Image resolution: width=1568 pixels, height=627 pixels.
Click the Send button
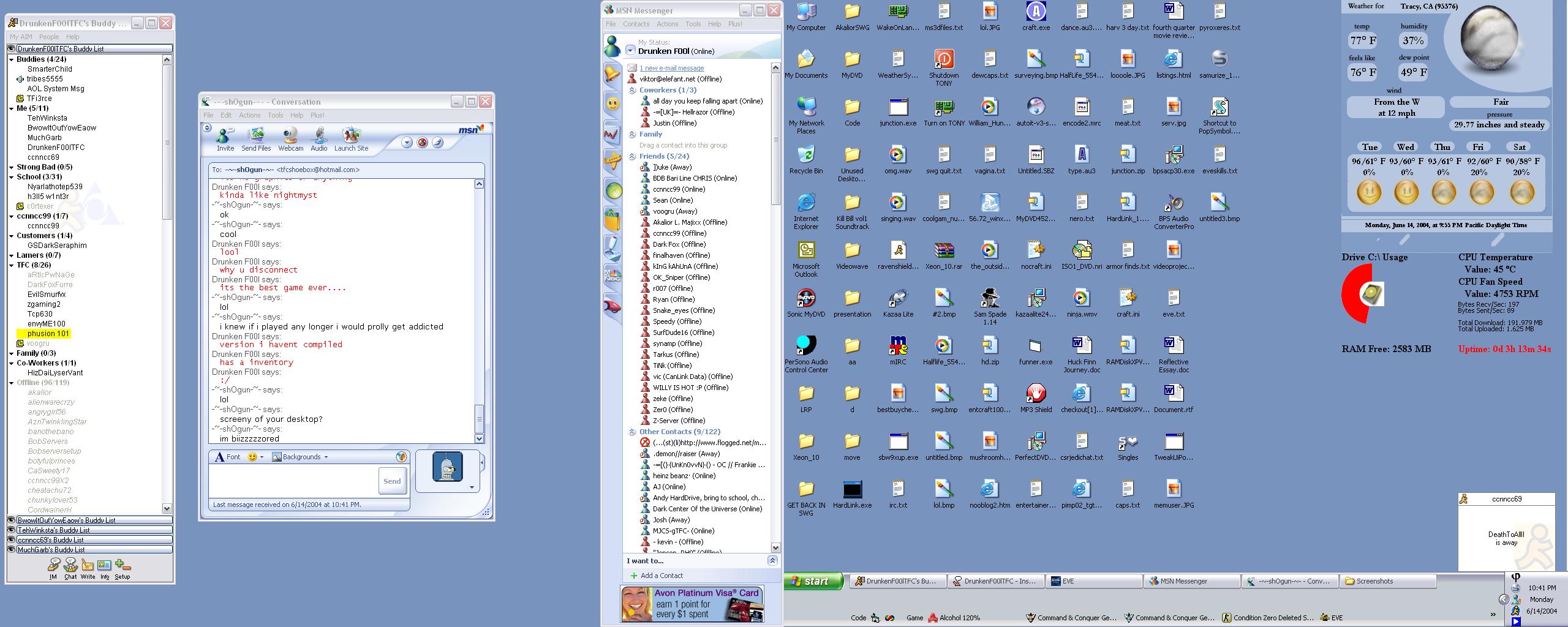pos(392,481)
